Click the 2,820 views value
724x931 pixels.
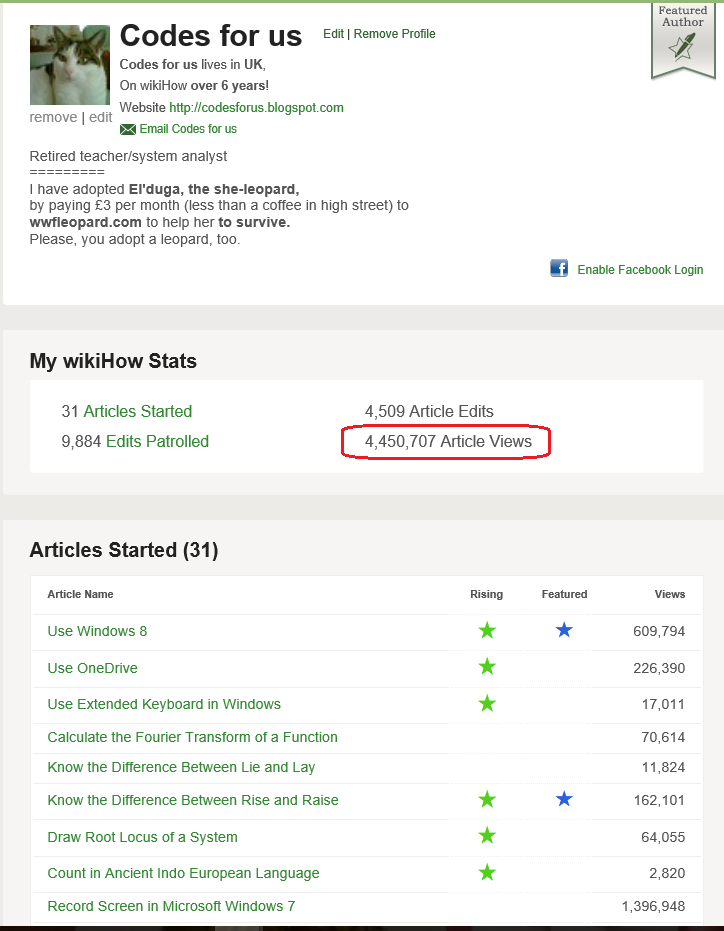(668, 873)
